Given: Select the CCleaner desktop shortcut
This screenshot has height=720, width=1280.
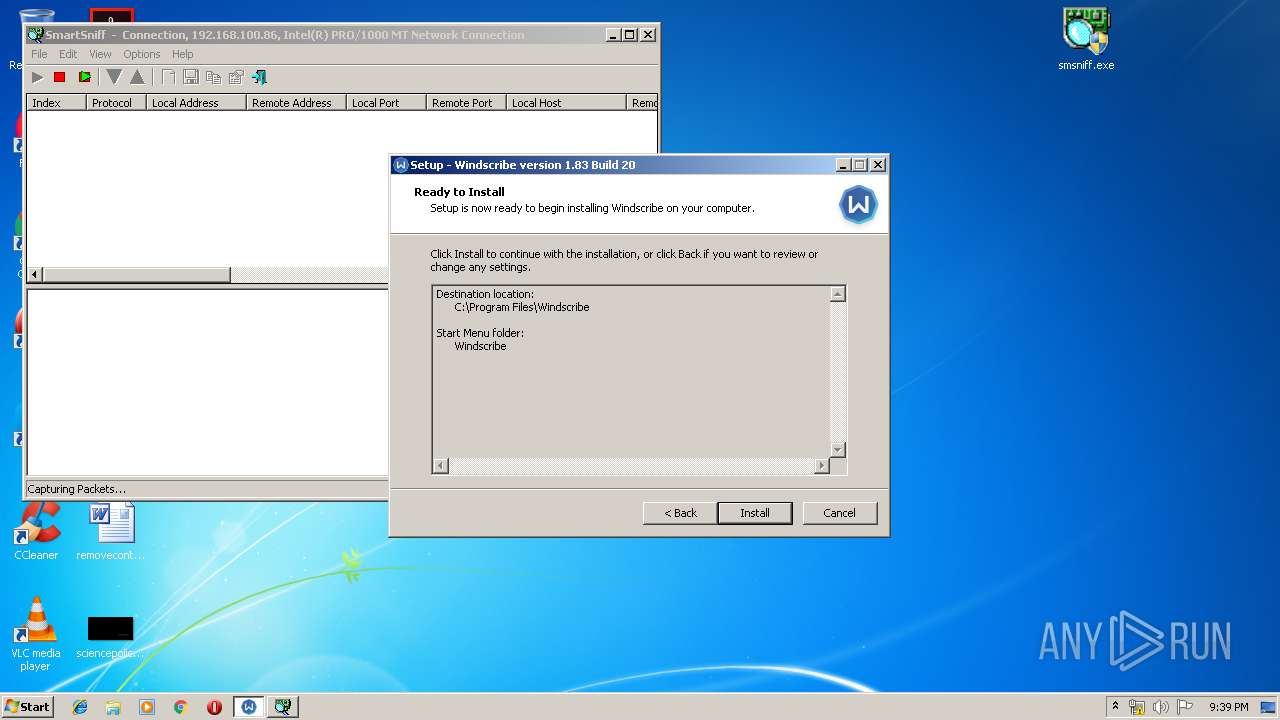Looking at the screenshot, I should pyautogui.click(x=36, y=530).
